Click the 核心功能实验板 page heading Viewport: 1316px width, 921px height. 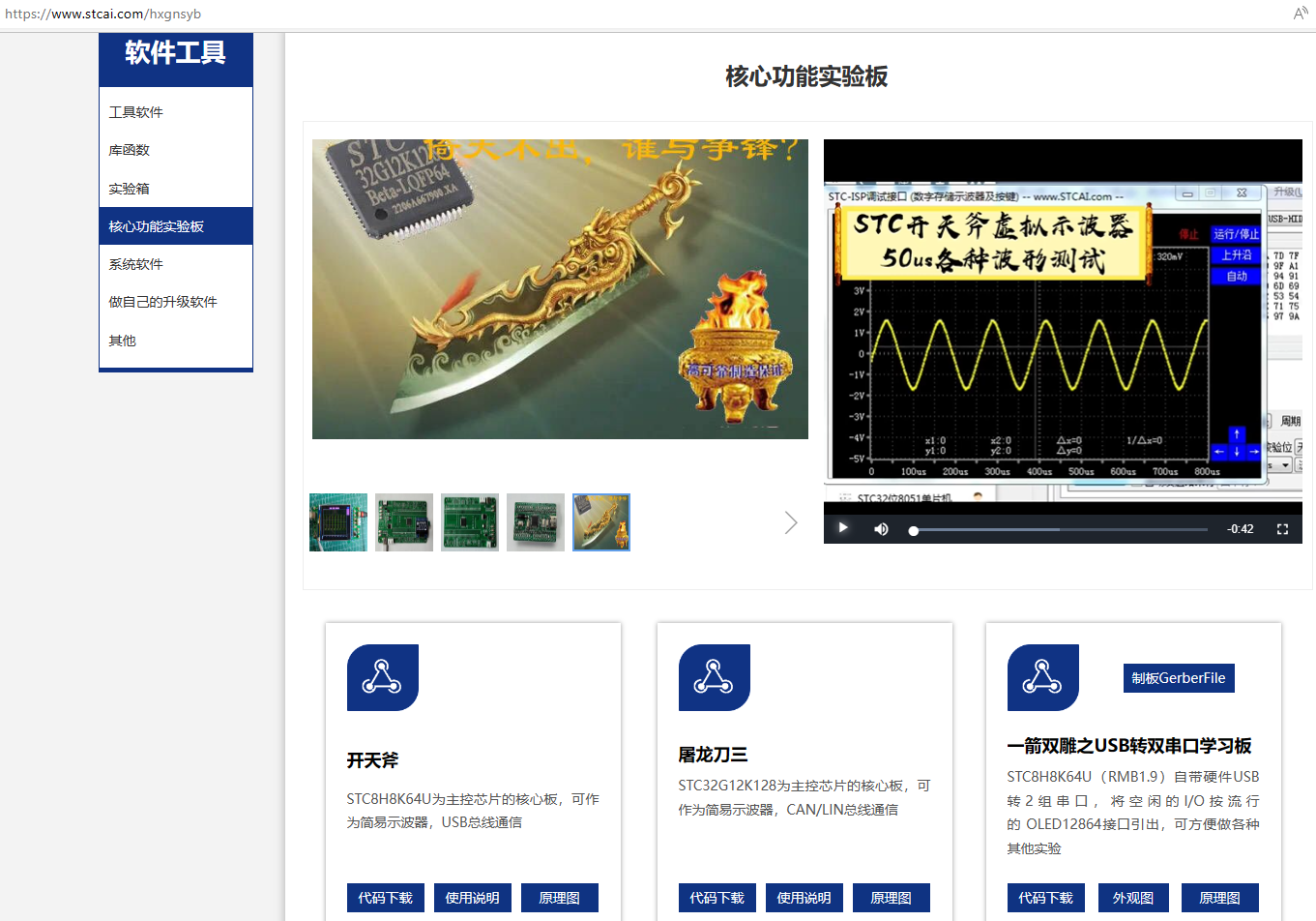pyautogui.click(x=806, y=76)
